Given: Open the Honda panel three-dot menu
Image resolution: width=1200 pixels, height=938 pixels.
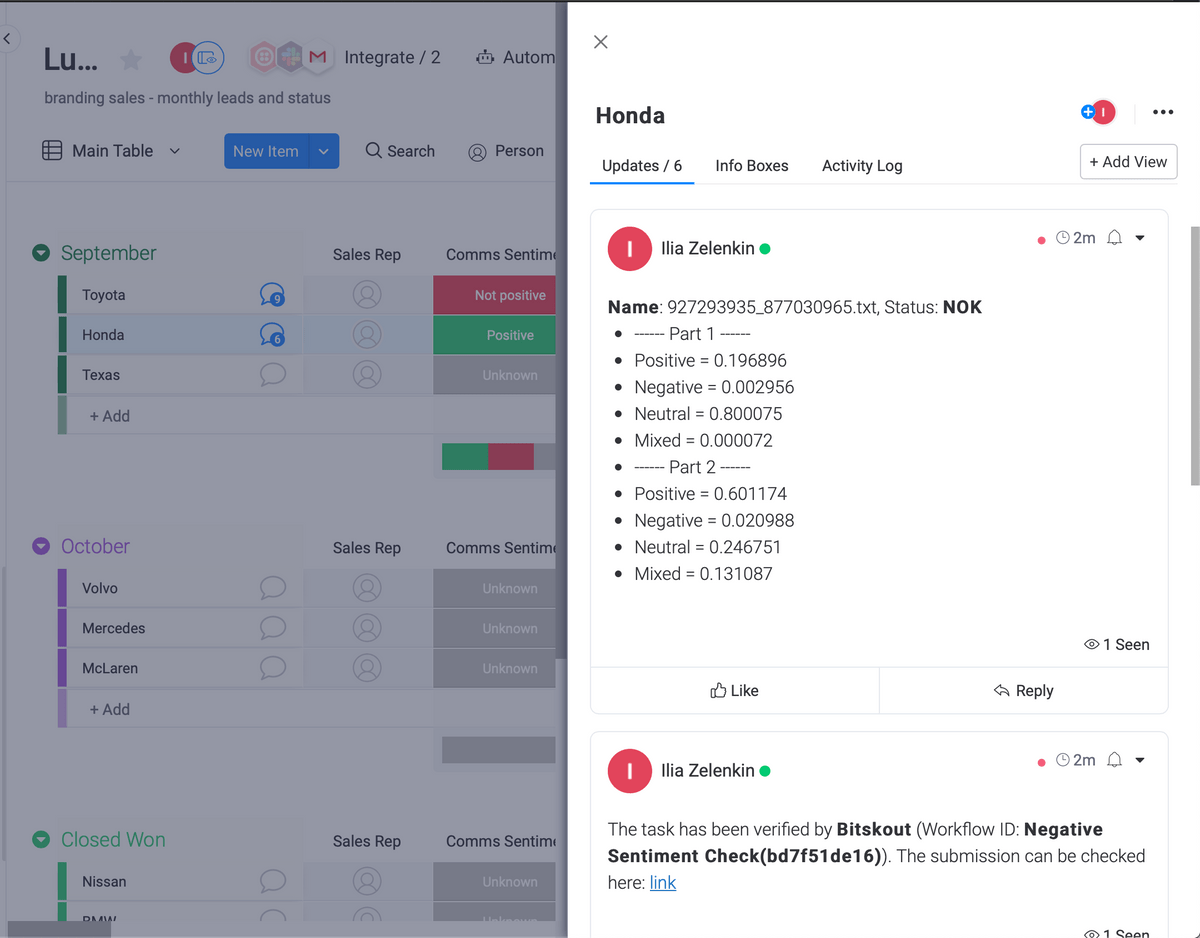Looking at the screenshot, I should point(1163,112).
